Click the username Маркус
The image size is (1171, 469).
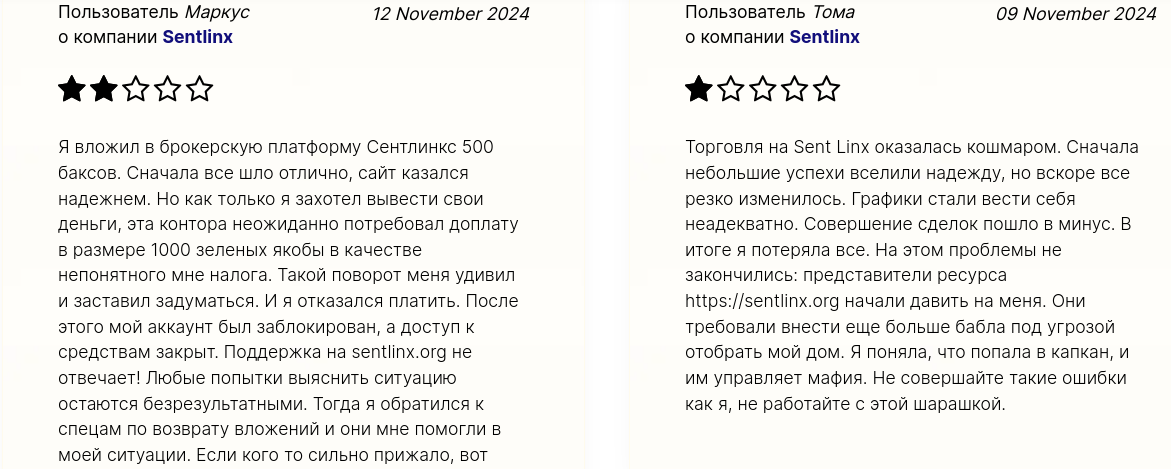point(217,13)
